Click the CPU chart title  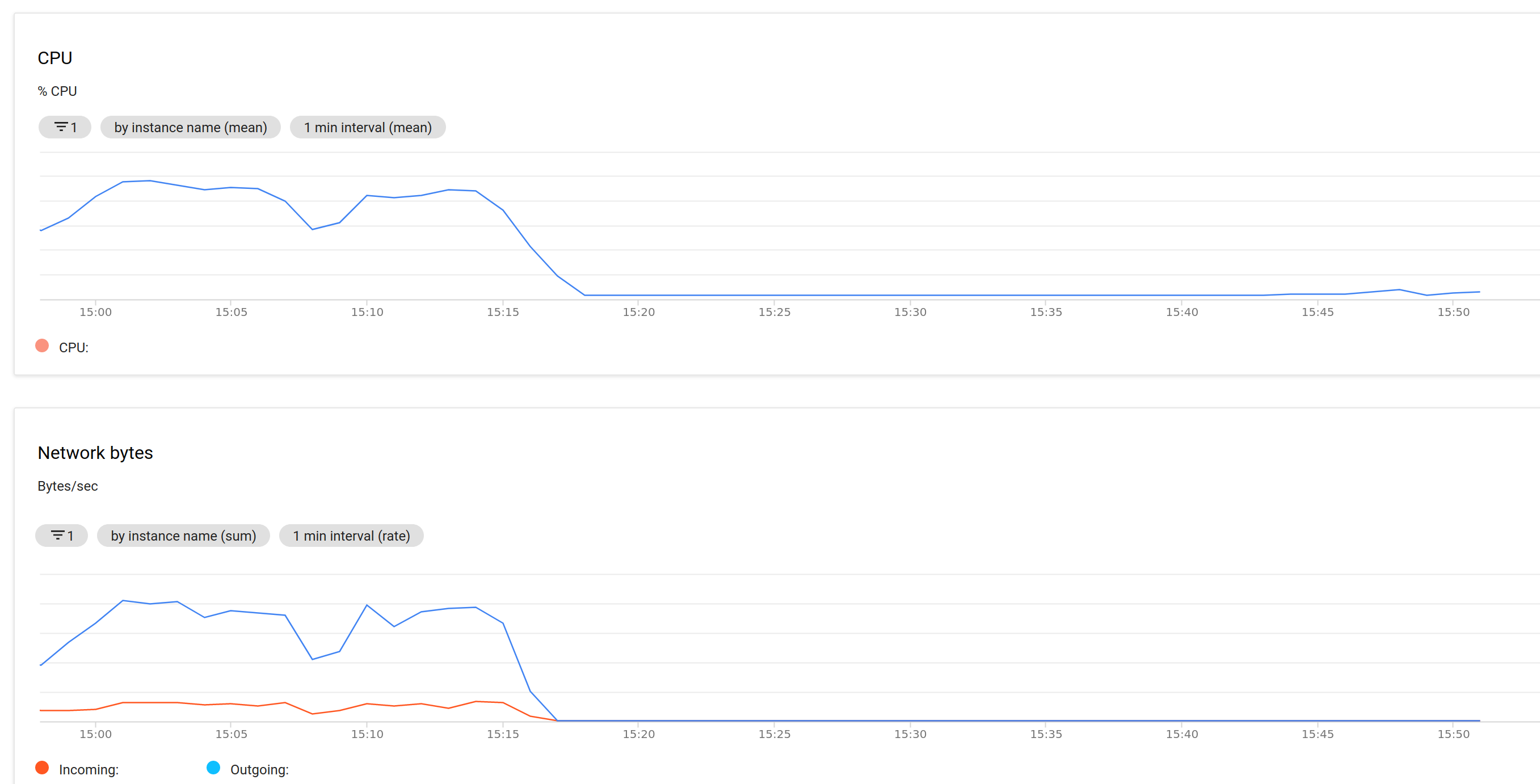tap(55, 58)
